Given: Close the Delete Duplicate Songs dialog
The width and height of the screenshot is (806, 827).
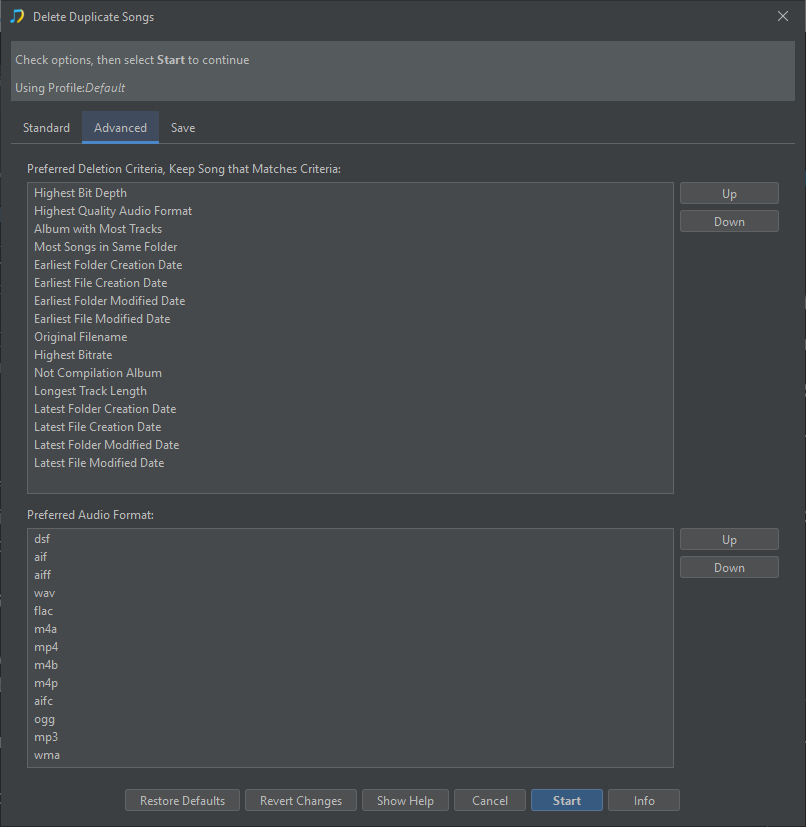Looking at the screenshot, I should [783, 16].
